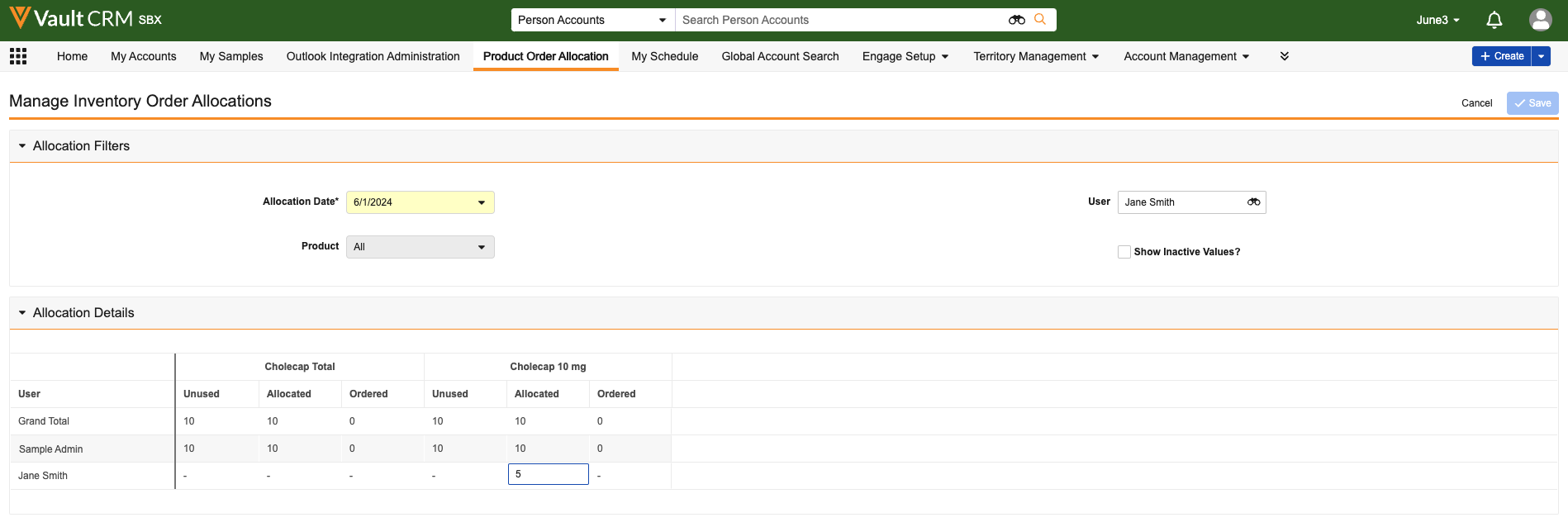
Task: Click the binoculars icon in search bar
Action: (1016, 20)
